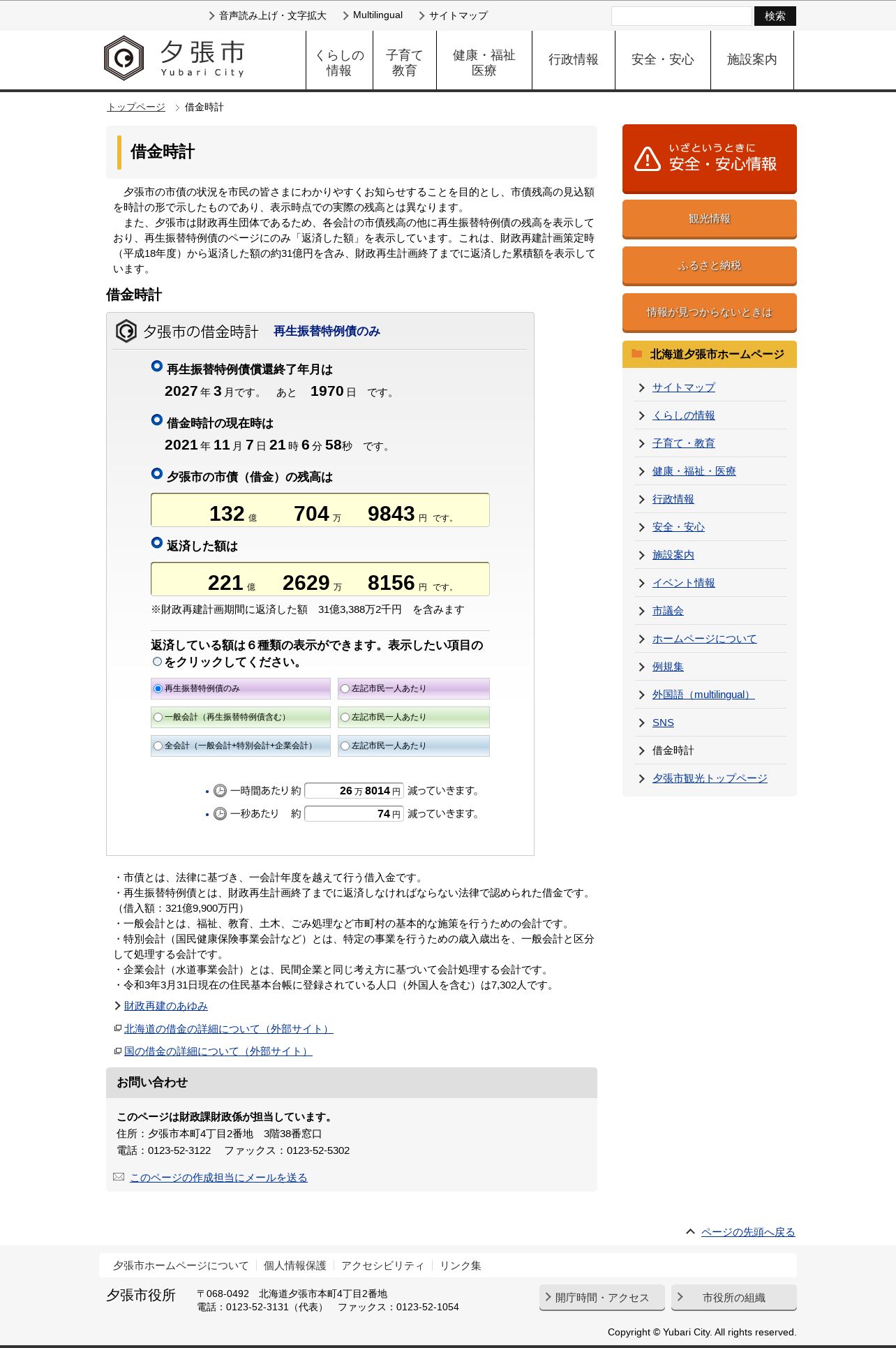896x1348 pixels.
Task: Open the ふるさと納税 button
Action: [x=710, y=265]
